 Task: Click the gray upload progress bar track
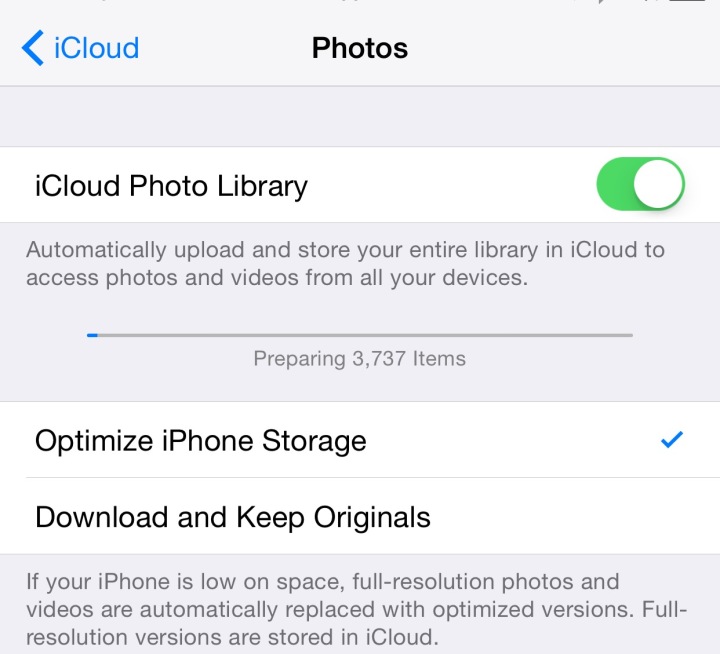point(360,335)
